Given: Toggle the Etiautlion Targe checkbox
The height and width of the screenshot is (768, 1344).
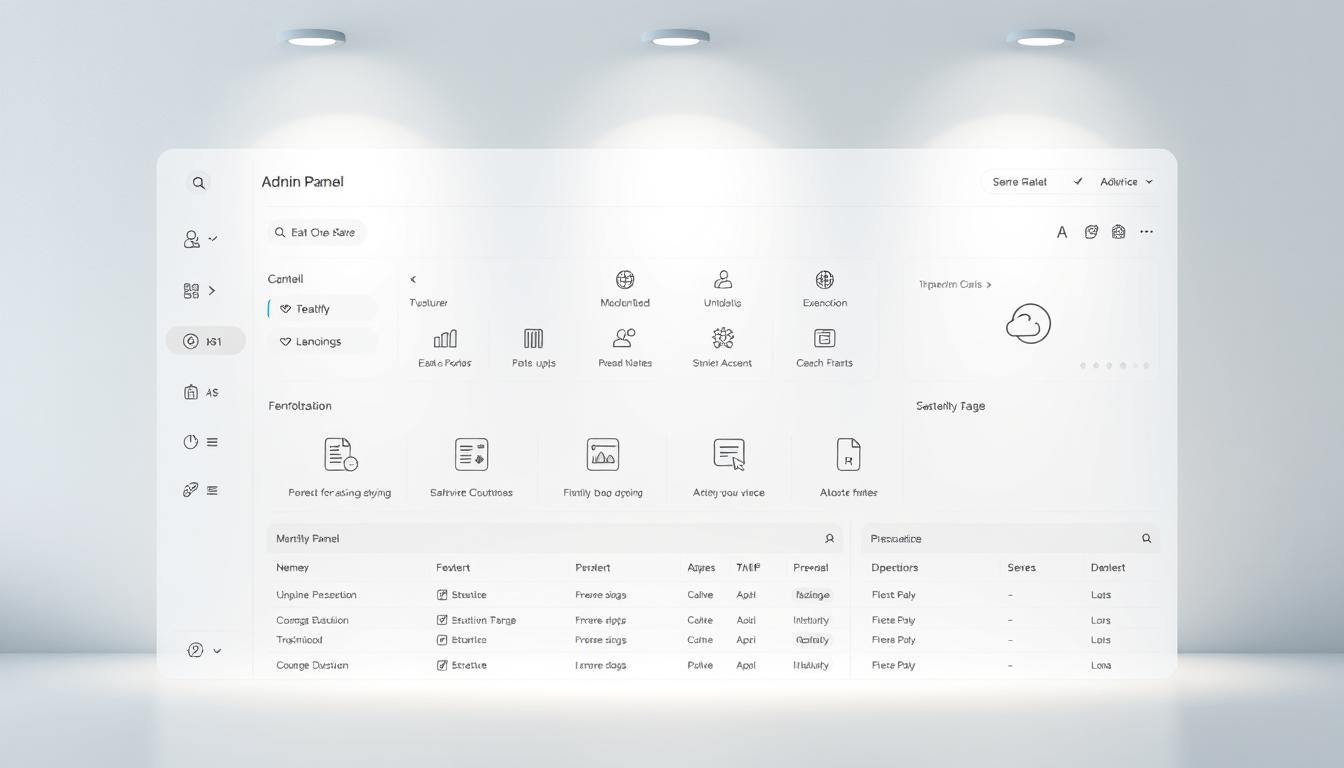Looking at the screenshot, I should (442, 620).
